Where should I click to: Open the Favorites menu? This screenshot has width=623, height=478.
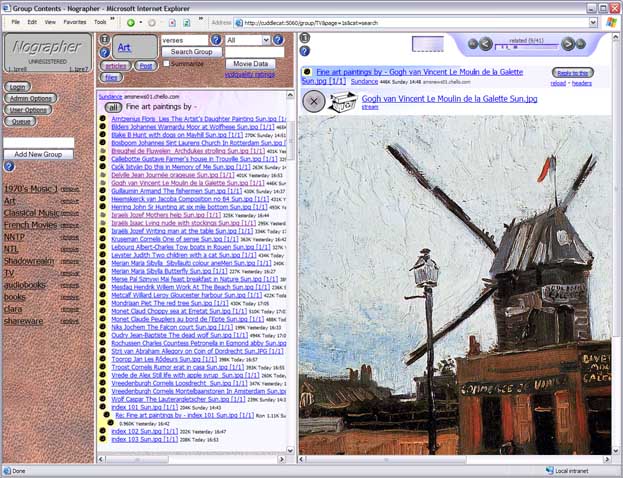tap(75, 22)
